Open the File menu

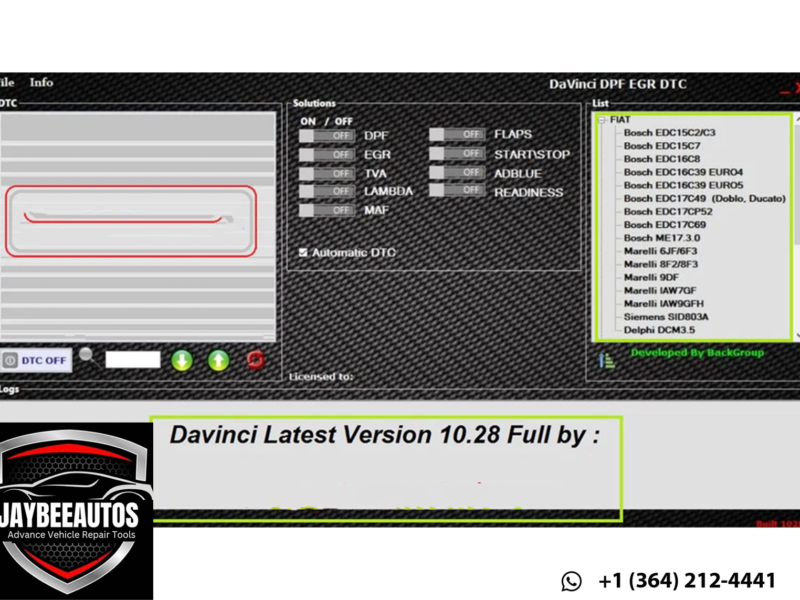pyautogui.click(x=7, y=83)
